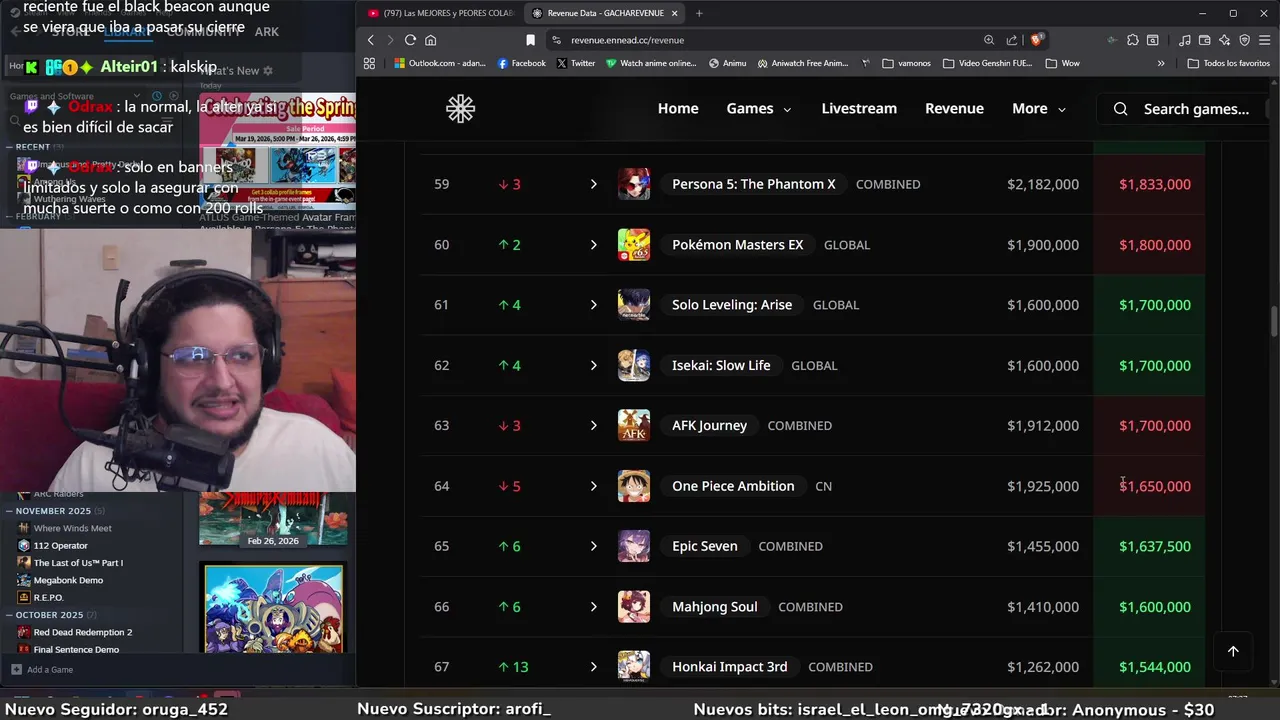This screenshot has height=720, width=1280.
Task: Click the search magnifier icon in site header
Action: 1121,109
